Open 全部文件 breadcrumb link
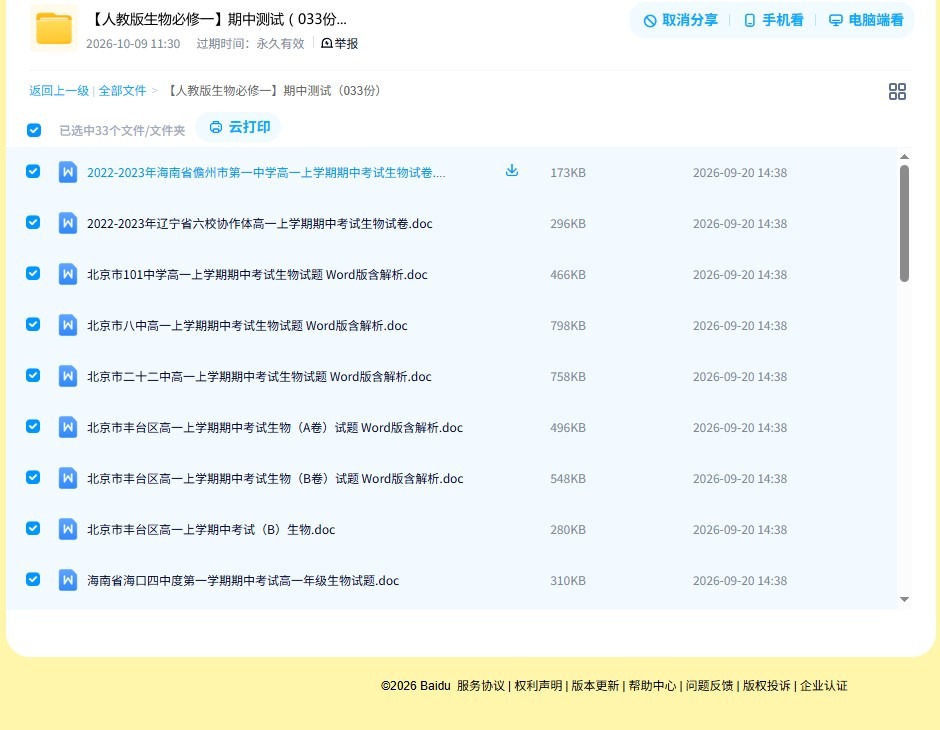940x730 pixels. pyautogui.click(x=122, y=91)
